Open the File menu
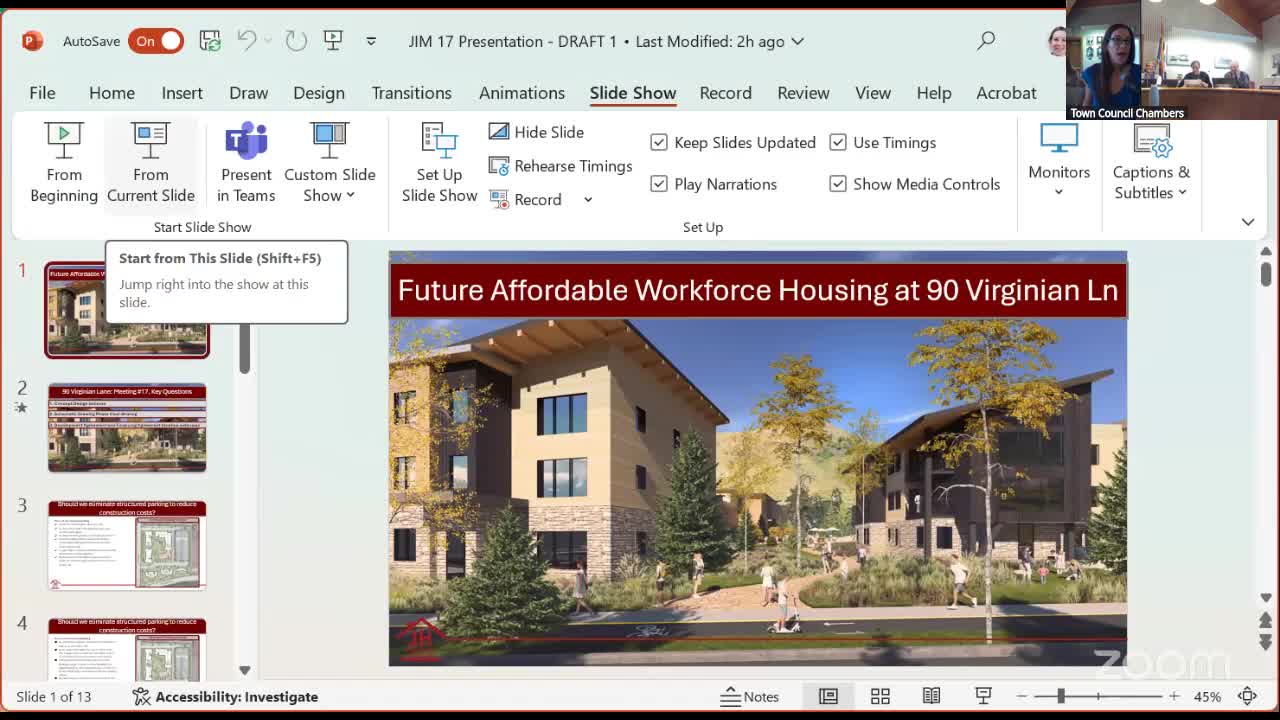 [x=42, y=93]
